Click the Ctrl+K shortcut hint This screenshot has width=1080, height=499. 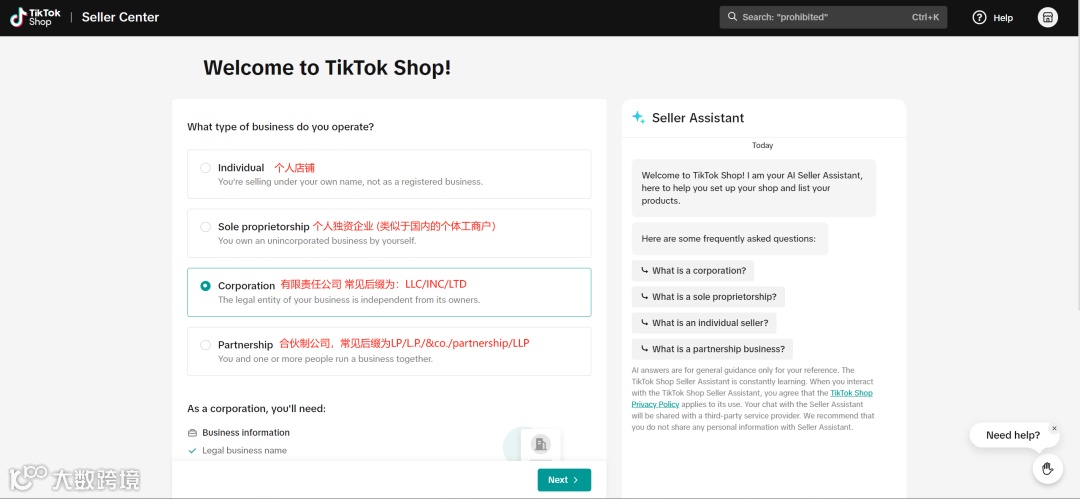click(x=925, y=17)
